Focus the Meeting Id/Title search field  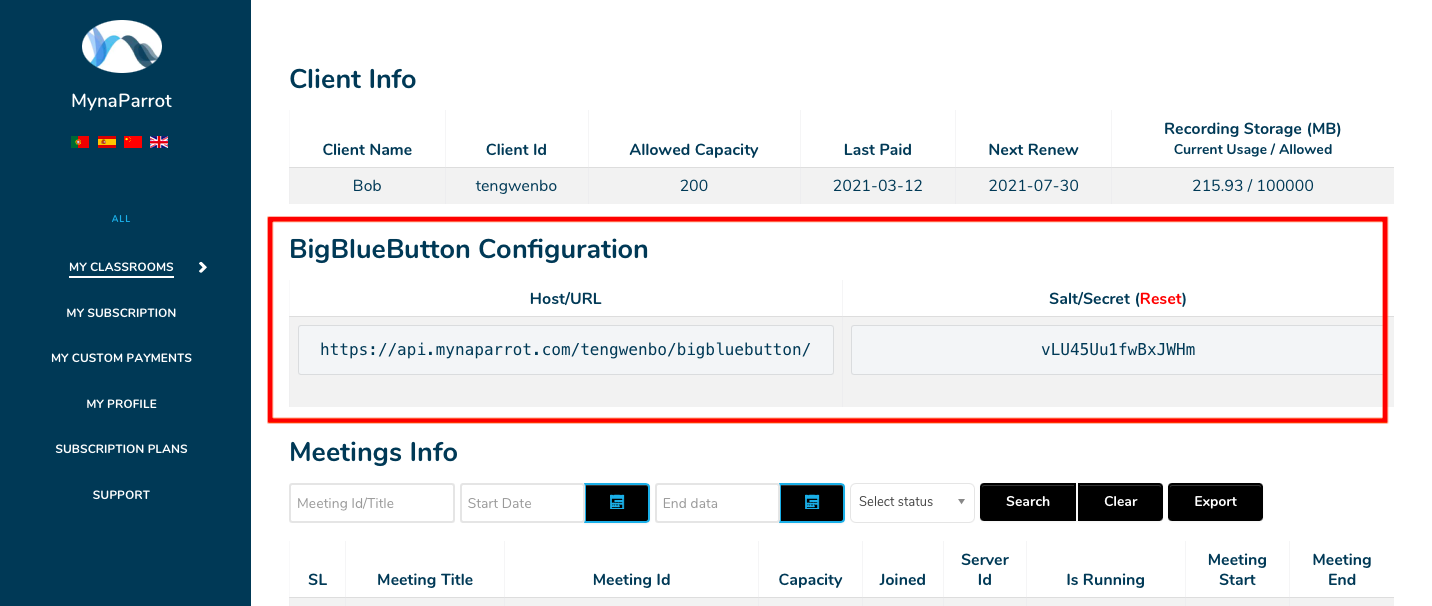372,502
